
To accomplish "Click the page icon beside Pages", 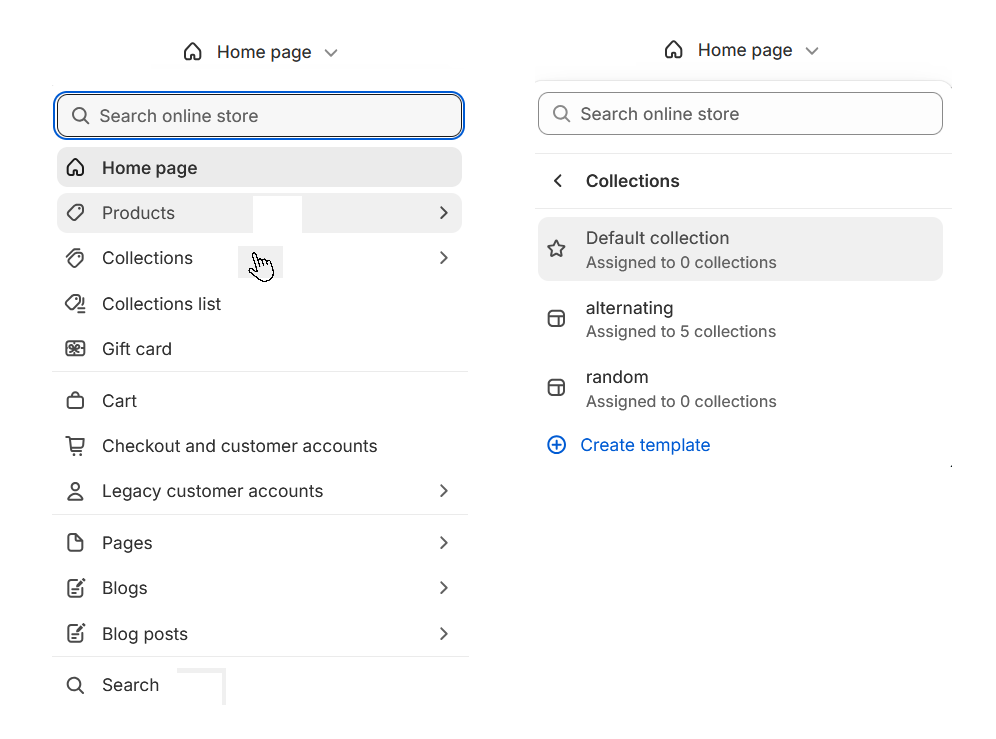I will click(x=76, y=543).
